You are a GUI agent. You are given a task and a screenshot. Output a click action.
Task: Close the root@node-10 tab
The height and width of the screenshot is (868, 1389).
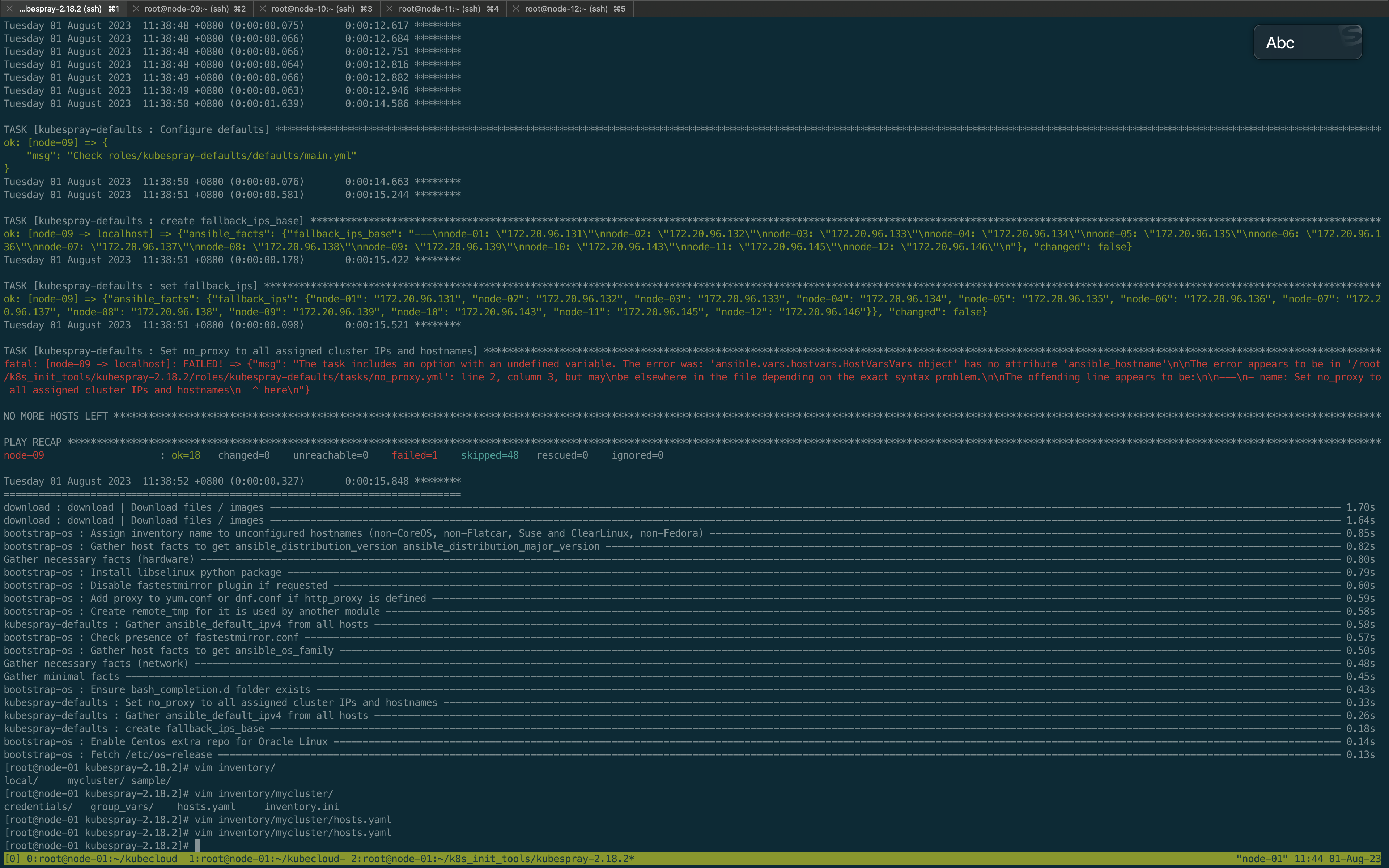(x=263, y=9)
